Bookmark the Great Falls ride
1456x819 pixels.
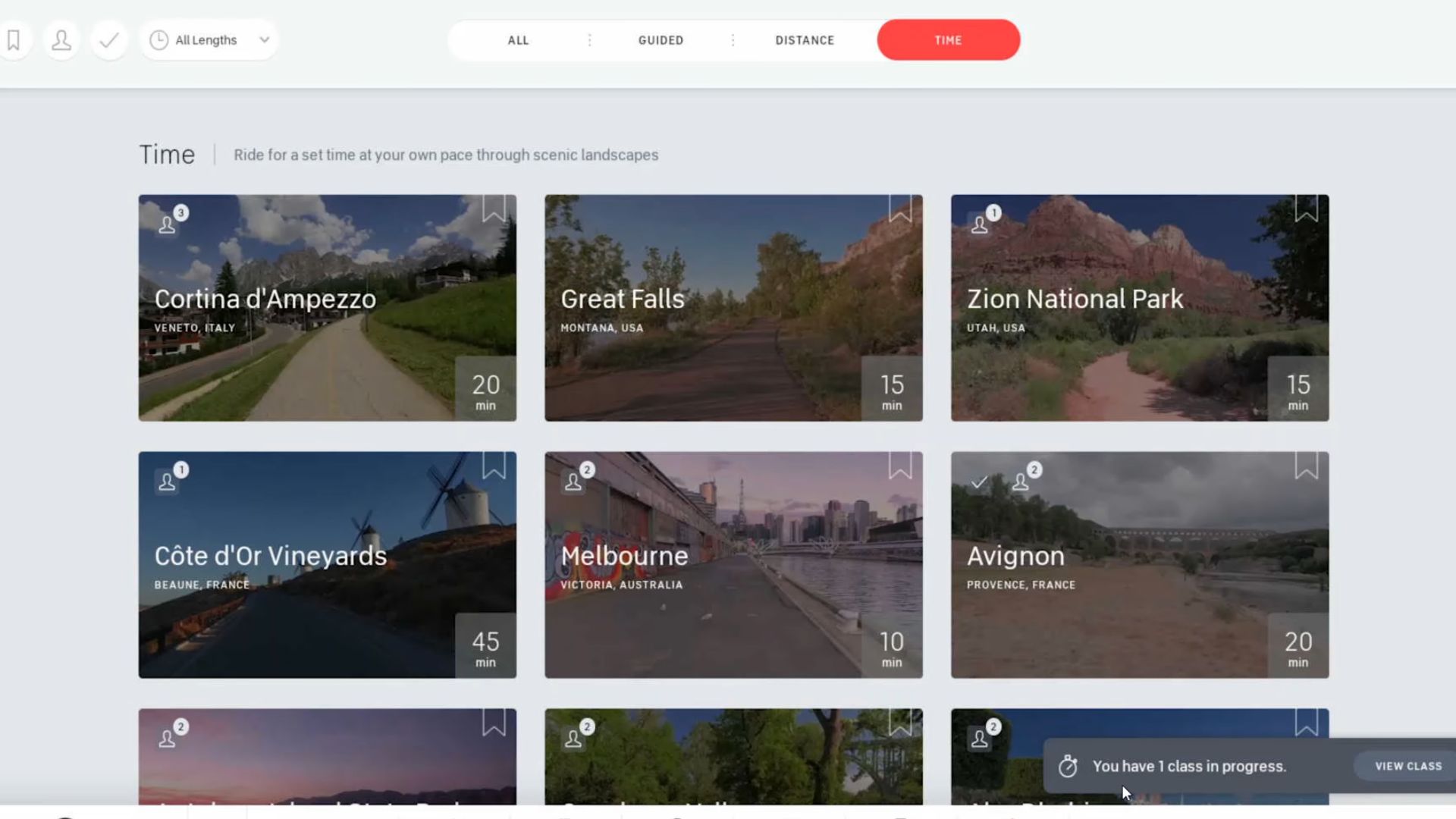tap(900, 208)
